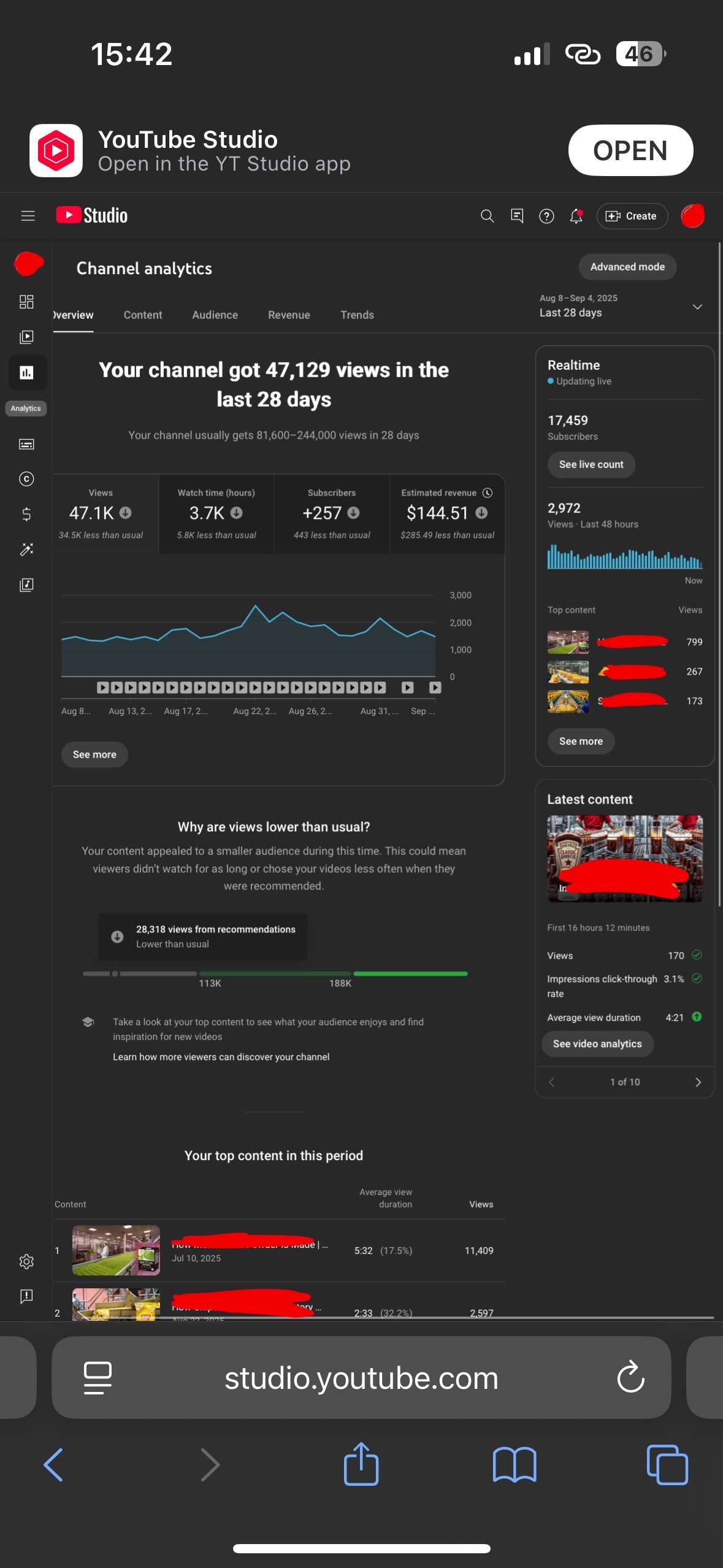Open Earn dollar sign sidebar icon
Image resolution: width=723 pixels, height=1568 pixels.
click(26, 514)
